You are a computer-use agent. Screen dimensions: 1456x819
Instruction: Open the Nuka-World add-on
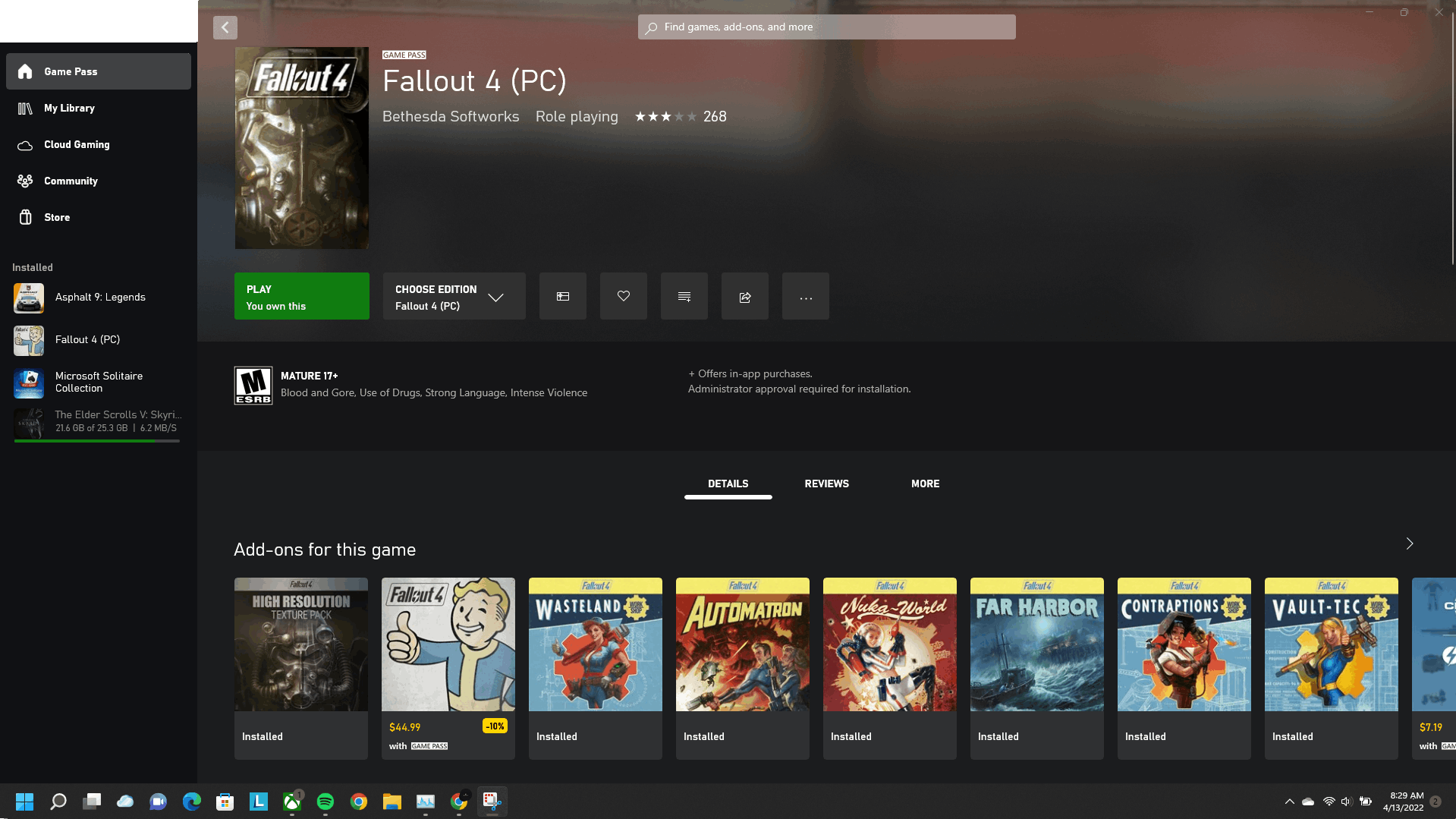coord(890,668)
